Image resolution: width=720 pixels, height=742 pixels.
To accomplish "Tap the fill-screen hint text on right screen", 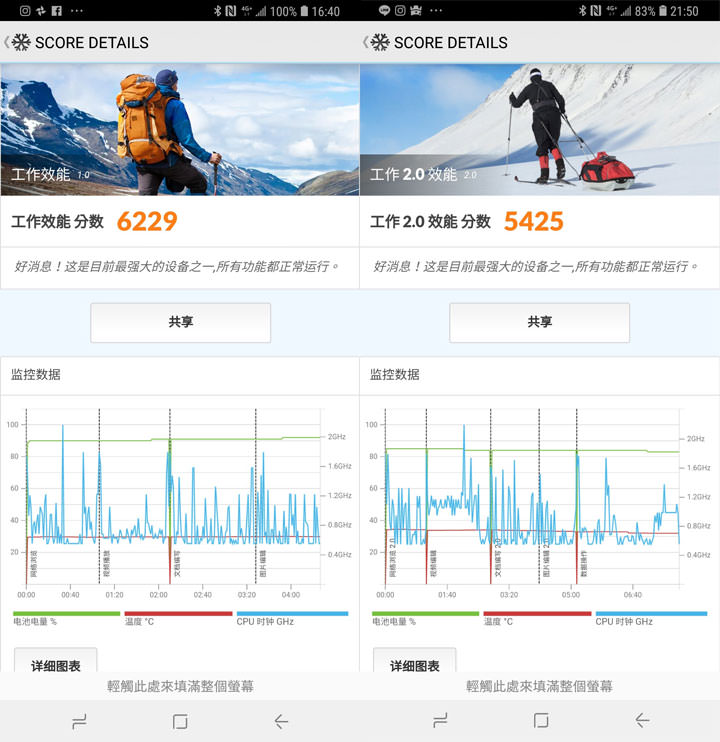I will [x=539, y=686].
